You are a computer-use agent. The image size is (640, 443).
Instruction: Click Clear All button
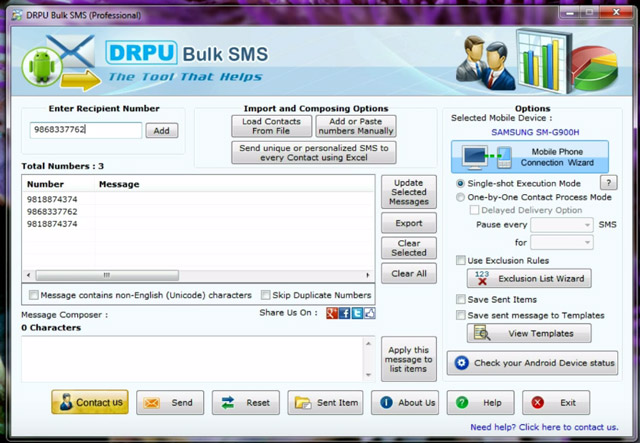pos(409,274)
